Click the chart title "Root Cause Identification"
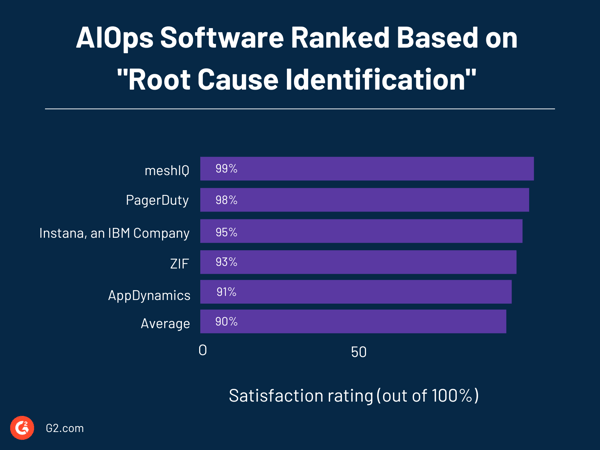Screen dimensions: 600x450 click(297, 79)
